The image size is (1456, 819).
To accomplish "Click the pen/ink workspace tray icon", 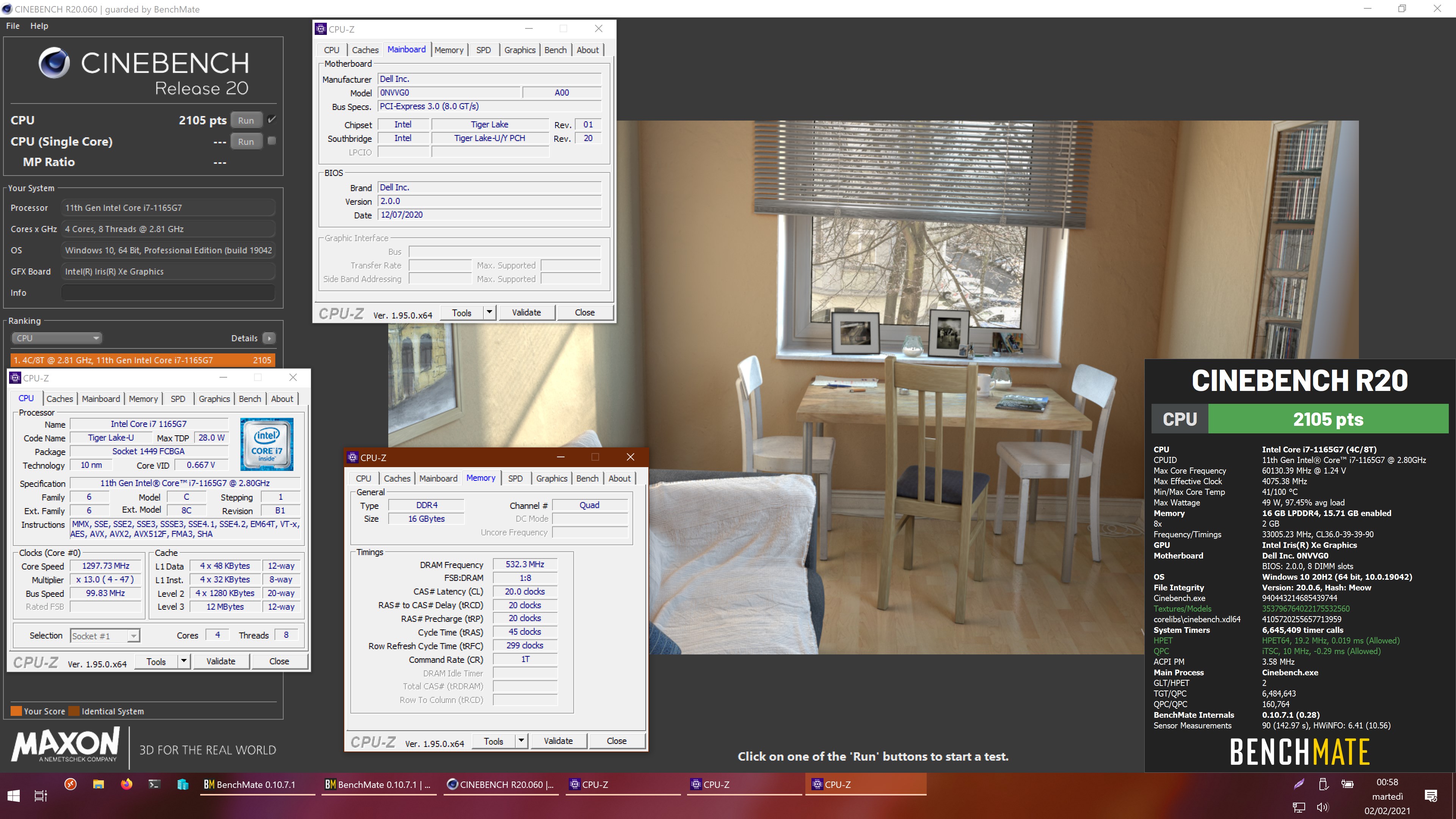I will point(1299,784).
